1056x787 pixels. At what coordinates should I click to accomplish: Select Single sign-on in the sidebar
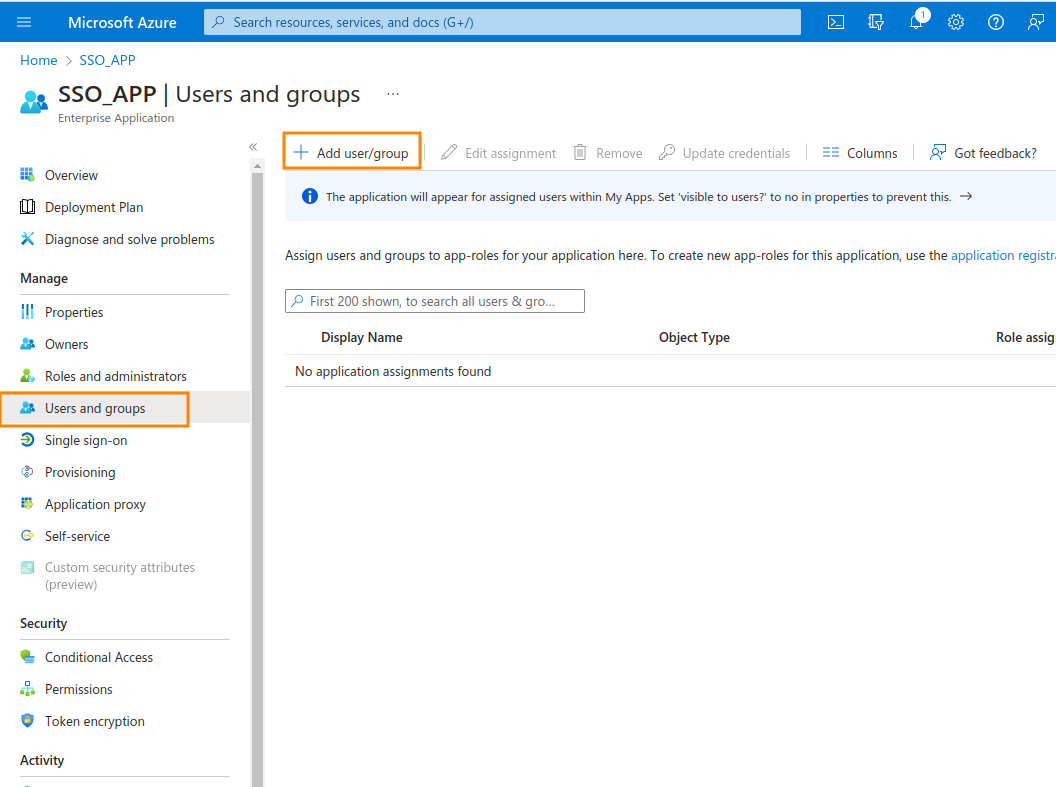86,440
